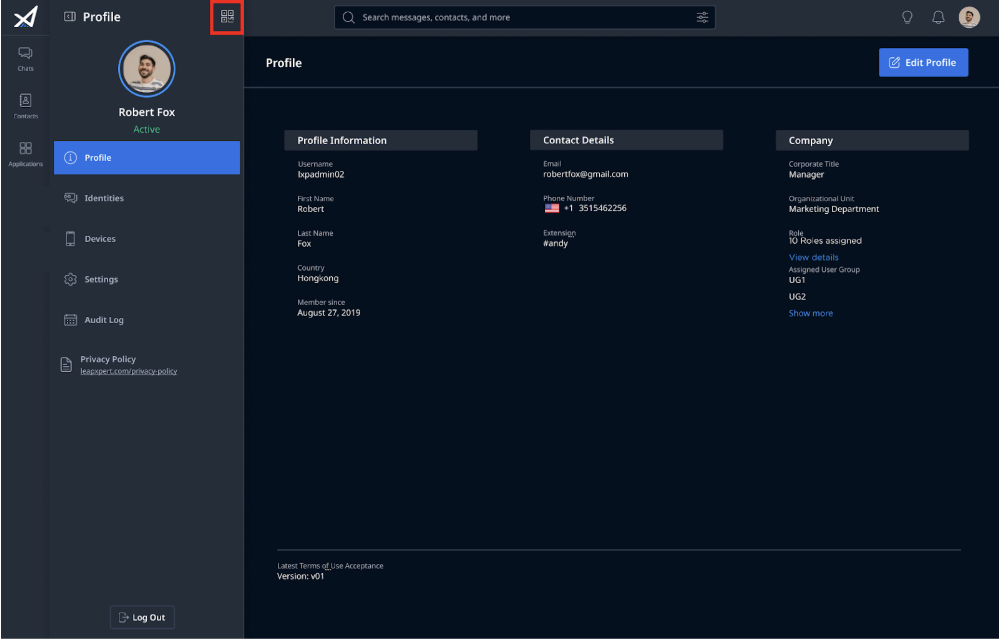Image resolution: width=1002 pixels, height=642 pixels.
Task: Click the Version: v01 text
Action: click(301, 577)
